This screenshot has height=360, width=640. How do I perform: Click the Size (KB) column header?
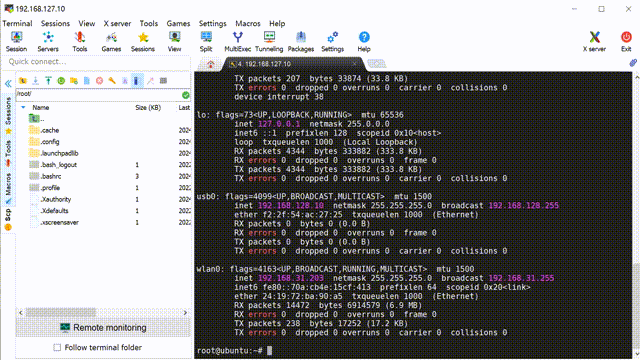tap(148, 108)
